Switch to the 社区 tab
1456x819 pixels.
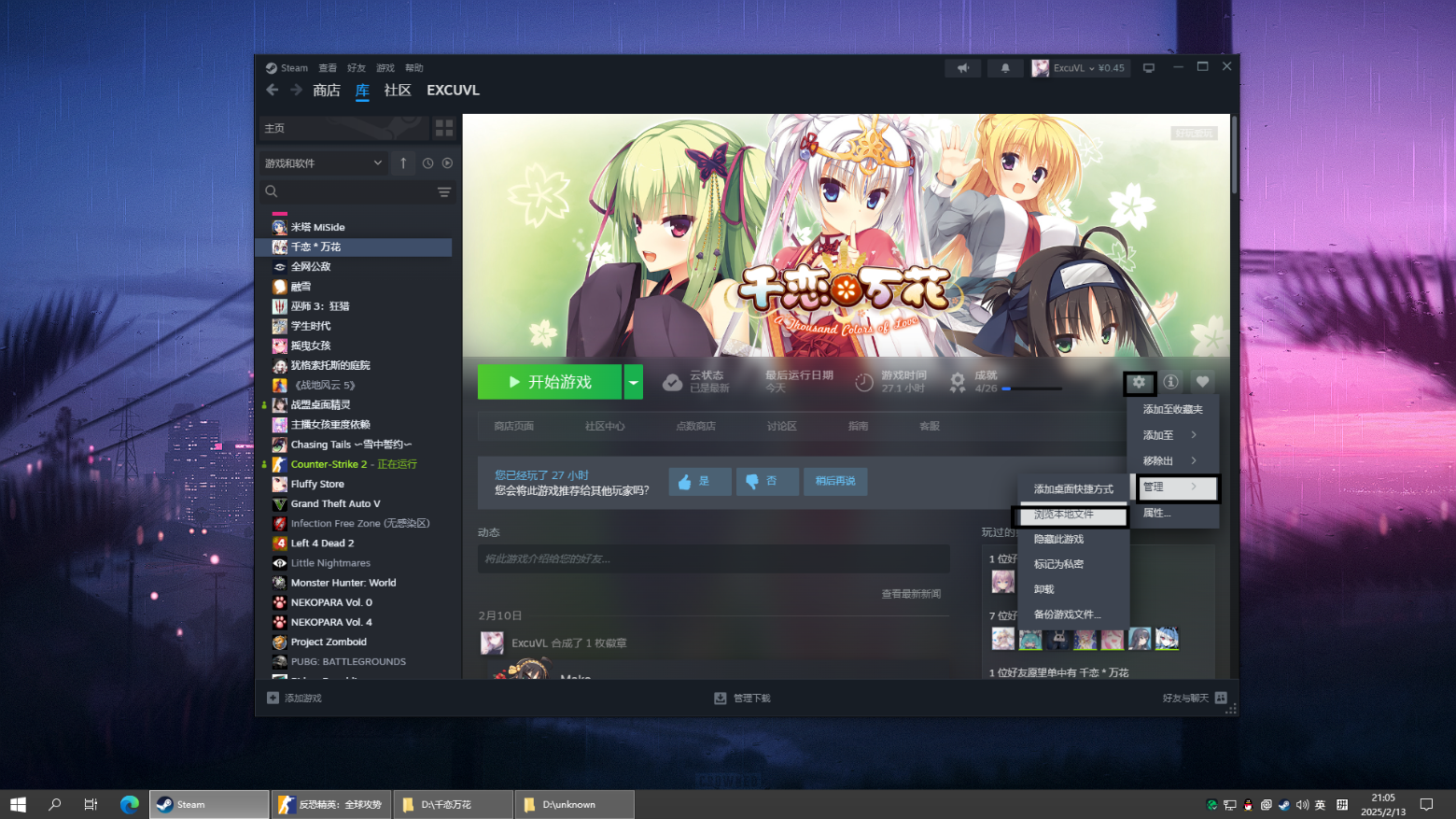tap(397, 90)
